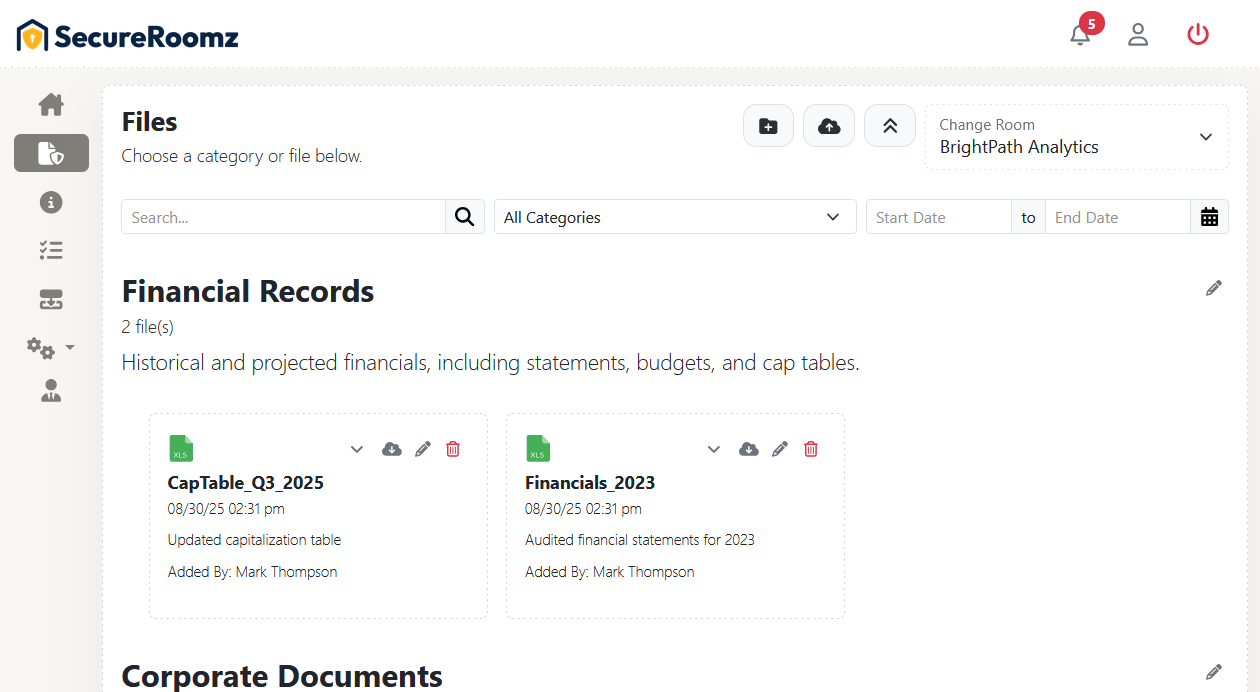Collapse all categories with double-chevron button
The height and width of the screenshot is (692, 1260).
pos(890,126)
